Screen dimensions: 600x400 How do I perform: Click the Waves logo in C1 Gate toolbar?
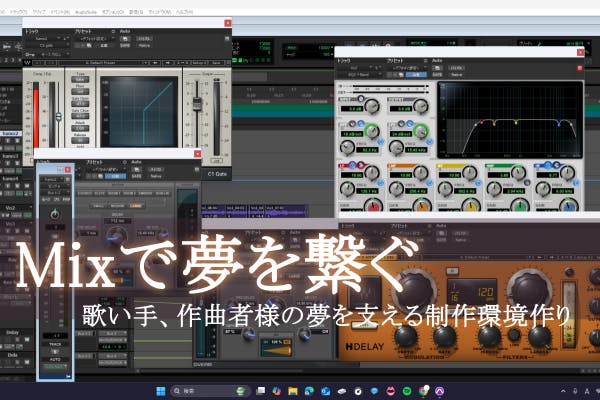(x=29, y=62)
